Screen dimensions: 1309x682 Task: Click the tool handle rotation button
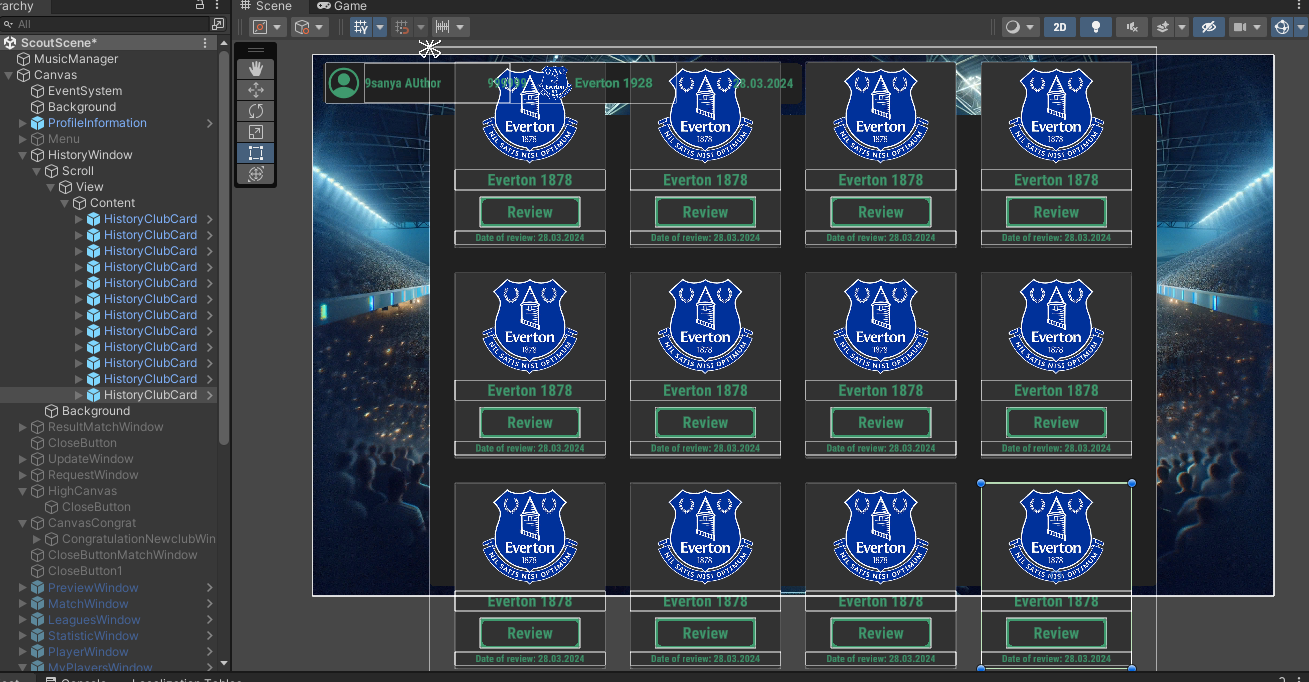pyautogui.click(x=309, y=27)
